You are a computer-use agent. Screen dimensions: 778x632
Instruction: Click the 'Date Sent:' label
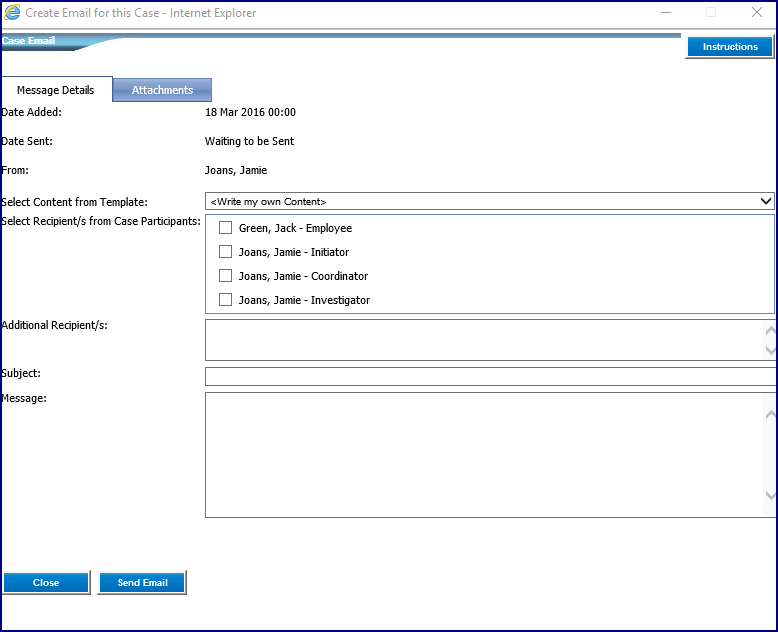(x=27, y=141)
